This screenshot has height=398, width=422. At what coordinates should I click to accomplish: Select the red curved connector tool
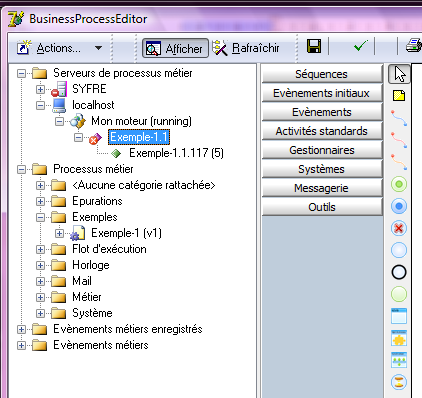[x=399, y=140]
